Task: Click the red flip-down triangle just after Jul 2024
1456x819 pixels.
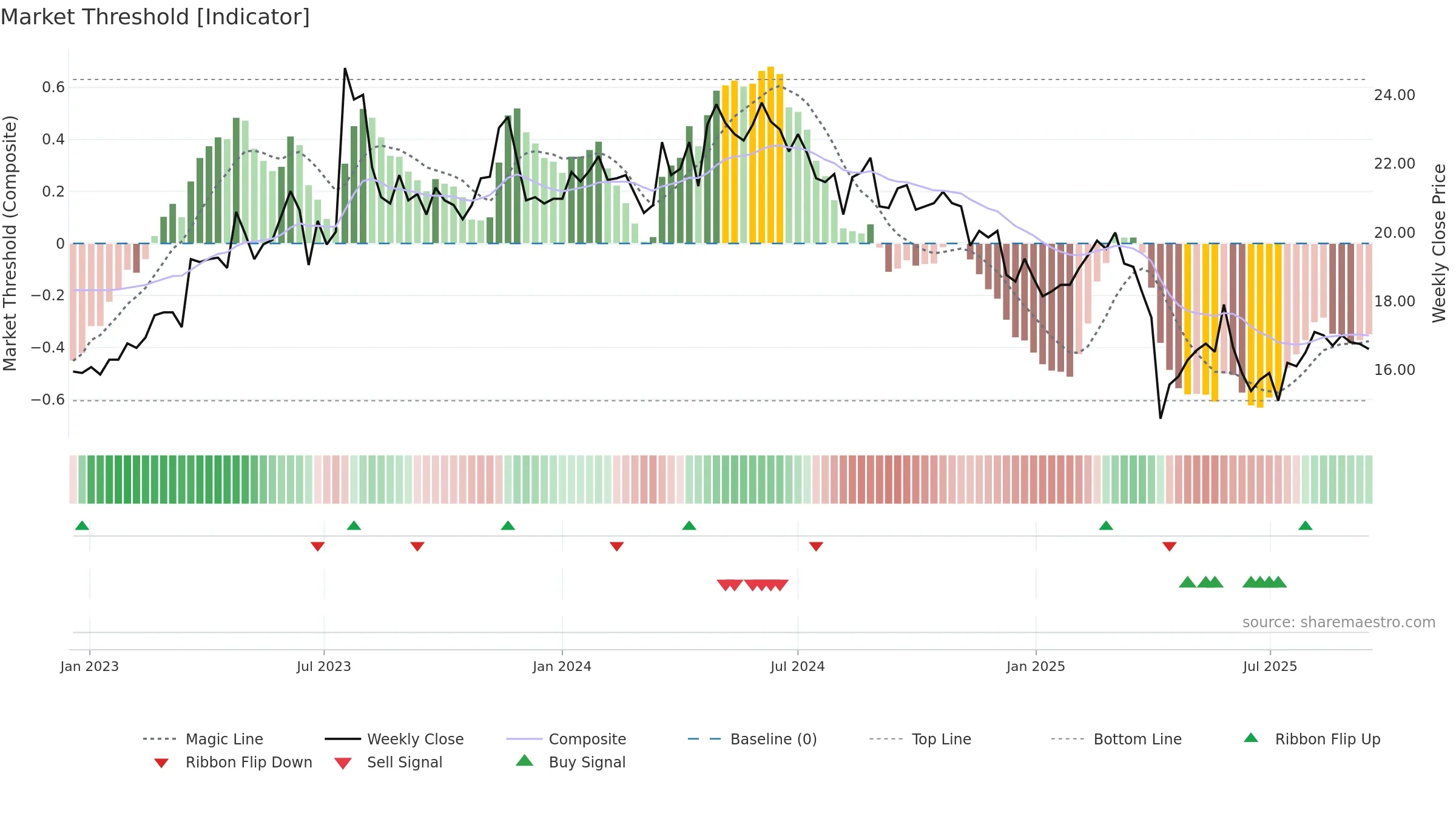Action: pyautogui.click(x=816, y=547)
